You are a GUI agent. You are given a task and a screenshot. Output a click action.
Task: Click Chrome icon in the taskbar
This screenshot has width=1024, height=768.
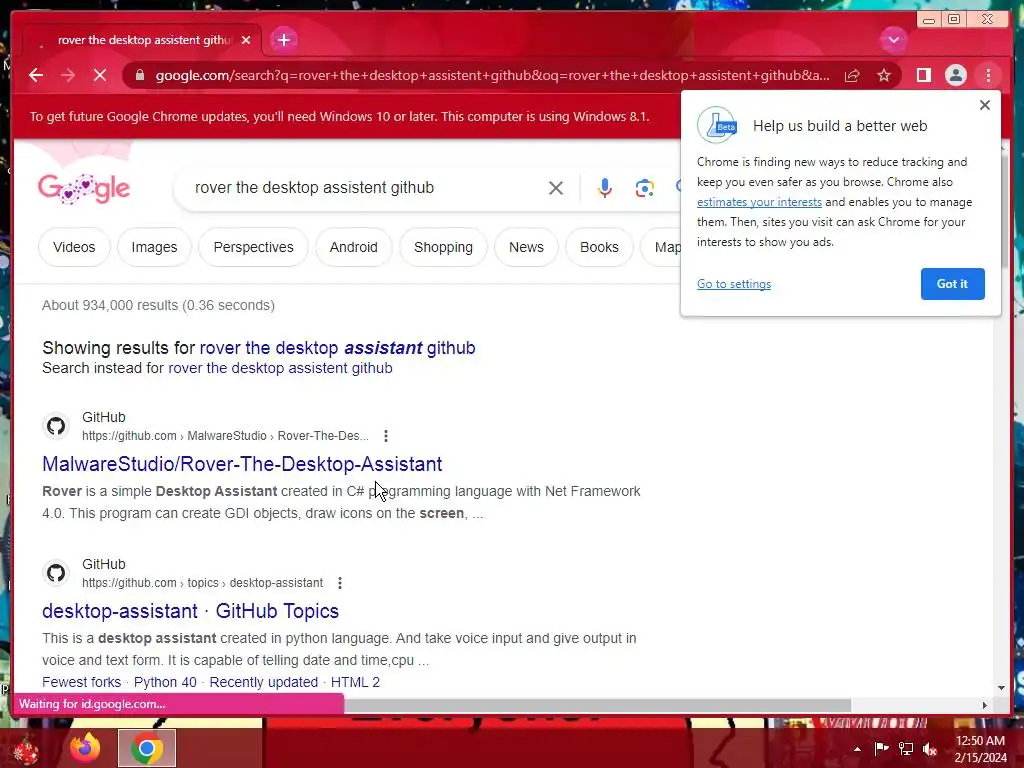coord(147,748)
